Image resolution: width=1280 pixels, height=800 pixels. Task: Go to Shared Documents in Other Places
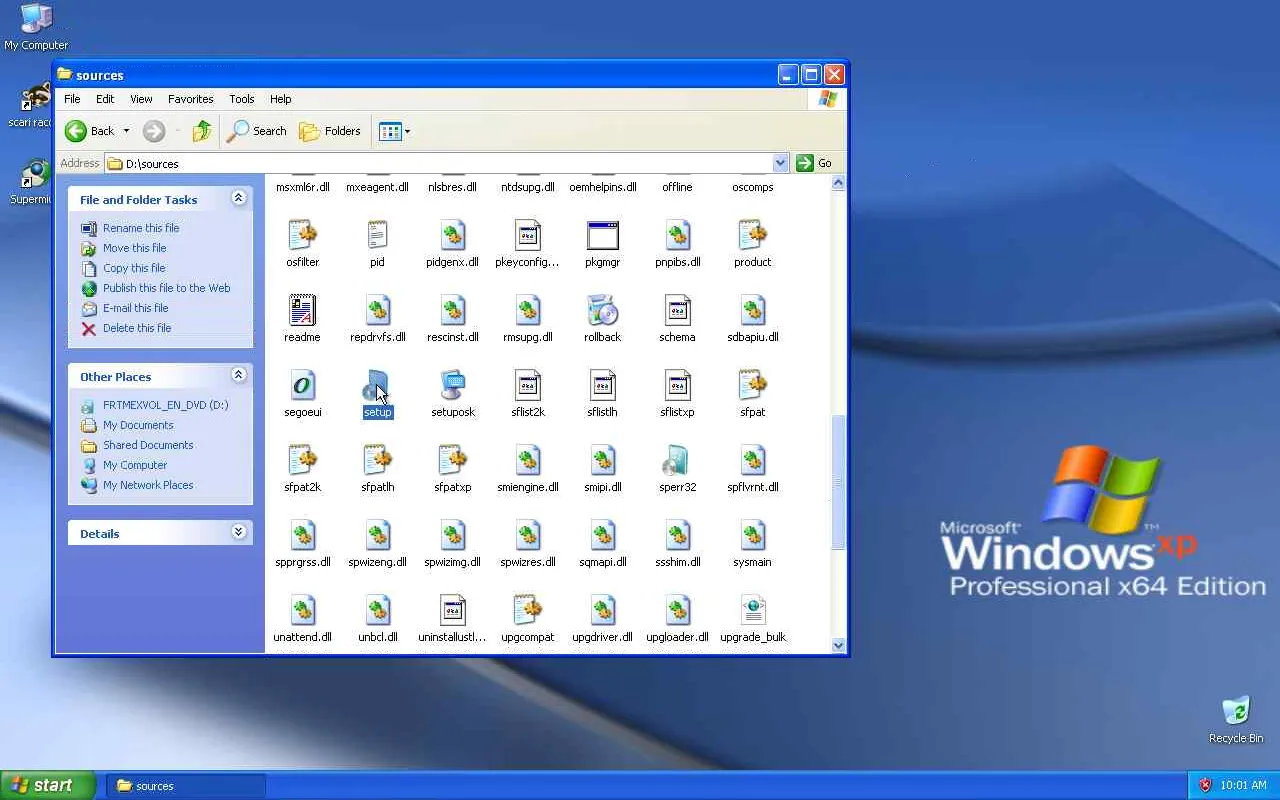click(x=148, y=445)
